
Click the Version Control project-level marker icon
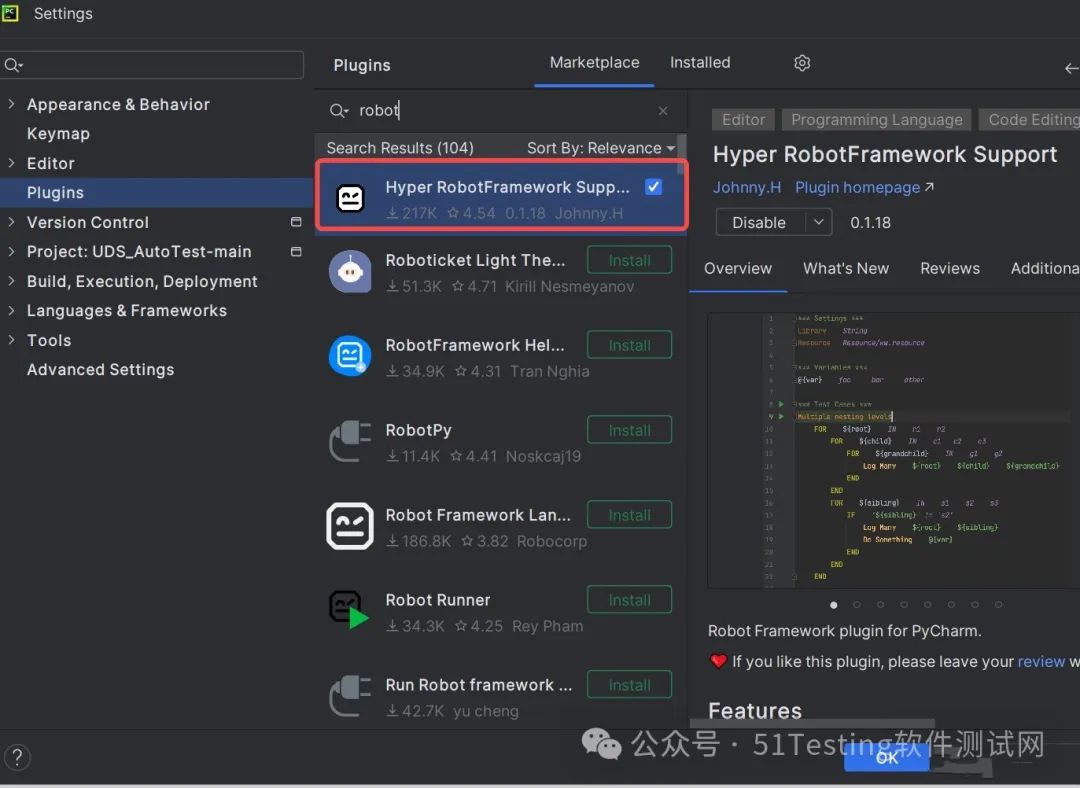click(296, 222)
